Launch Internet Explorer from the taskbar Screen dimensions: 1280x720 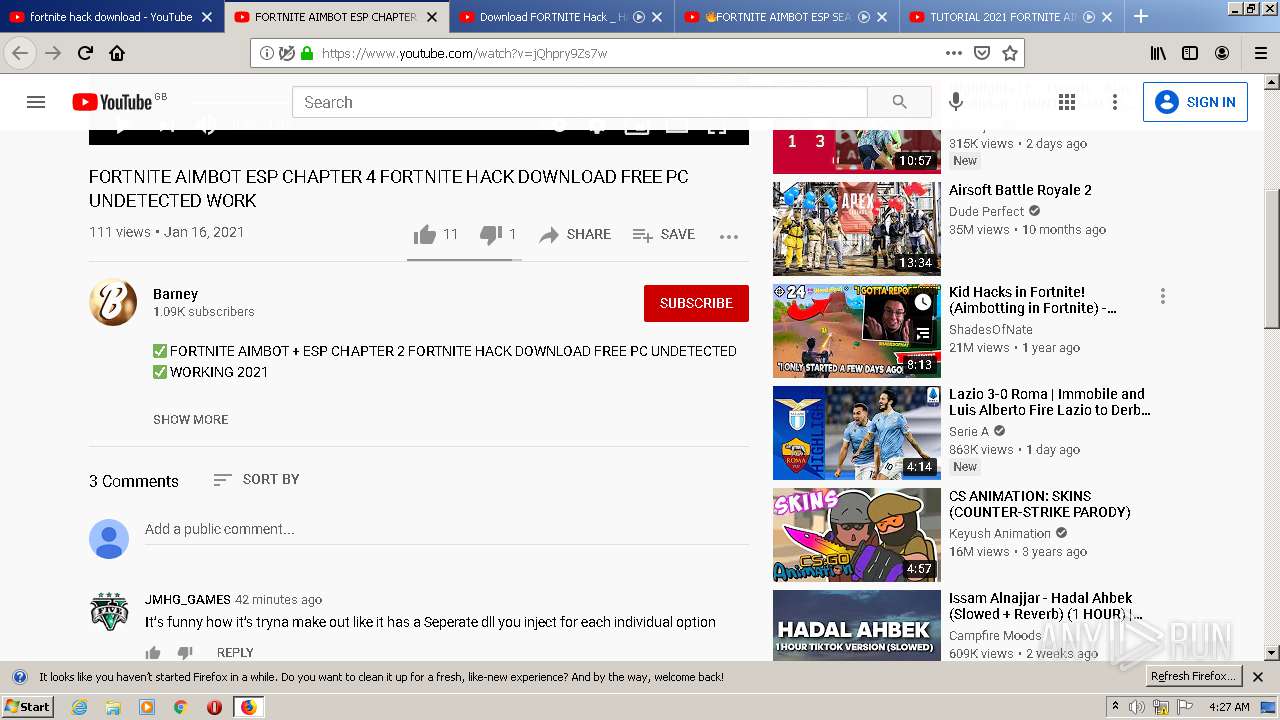coord(80,707)
